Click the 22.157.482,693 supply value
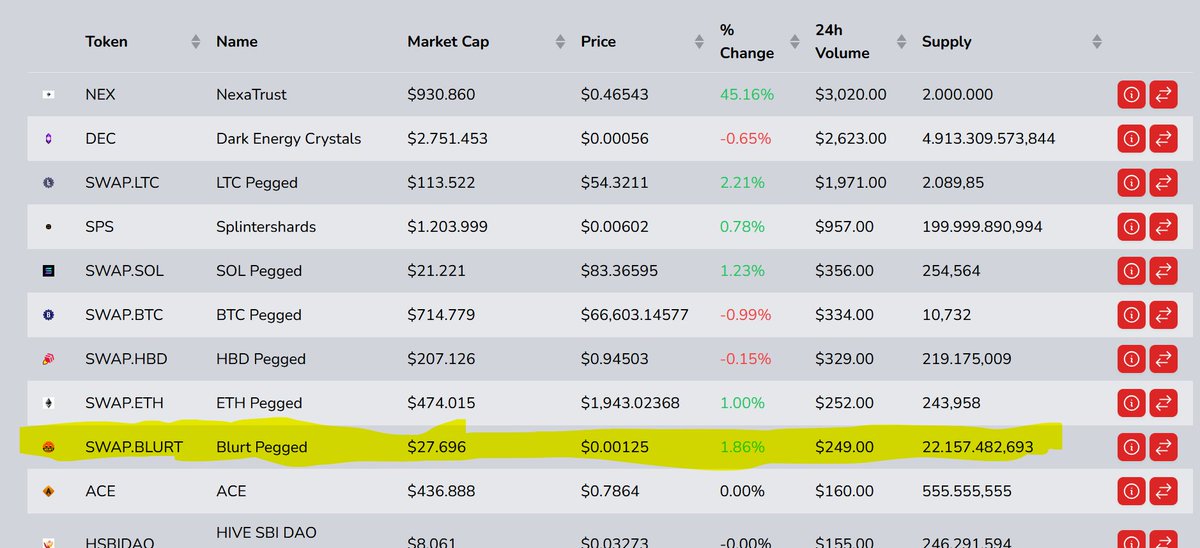1200x548 pixels. coord(978,447)
